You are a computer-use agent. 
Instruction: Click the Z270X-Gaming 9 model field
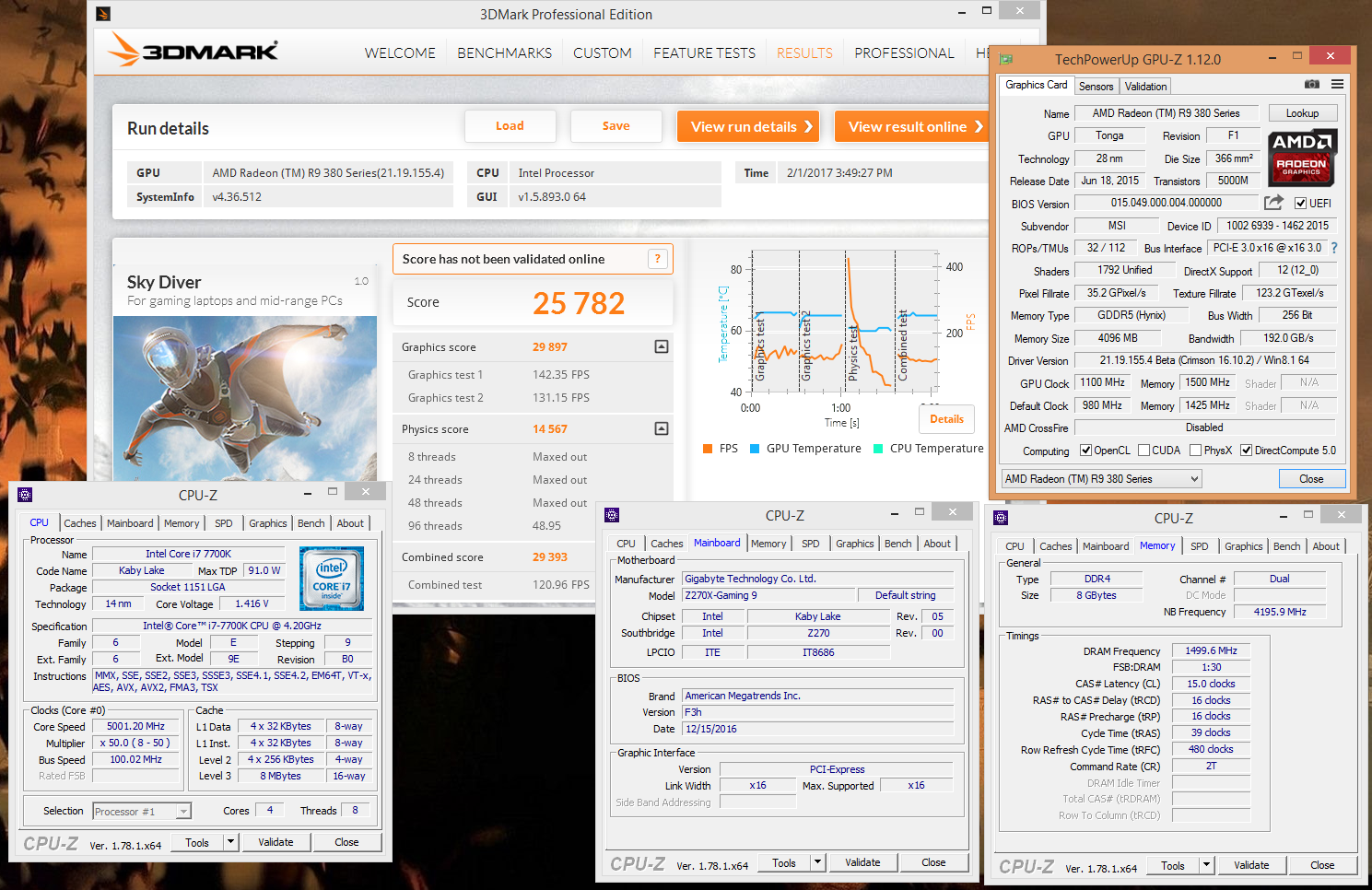[x=768, y=595]
